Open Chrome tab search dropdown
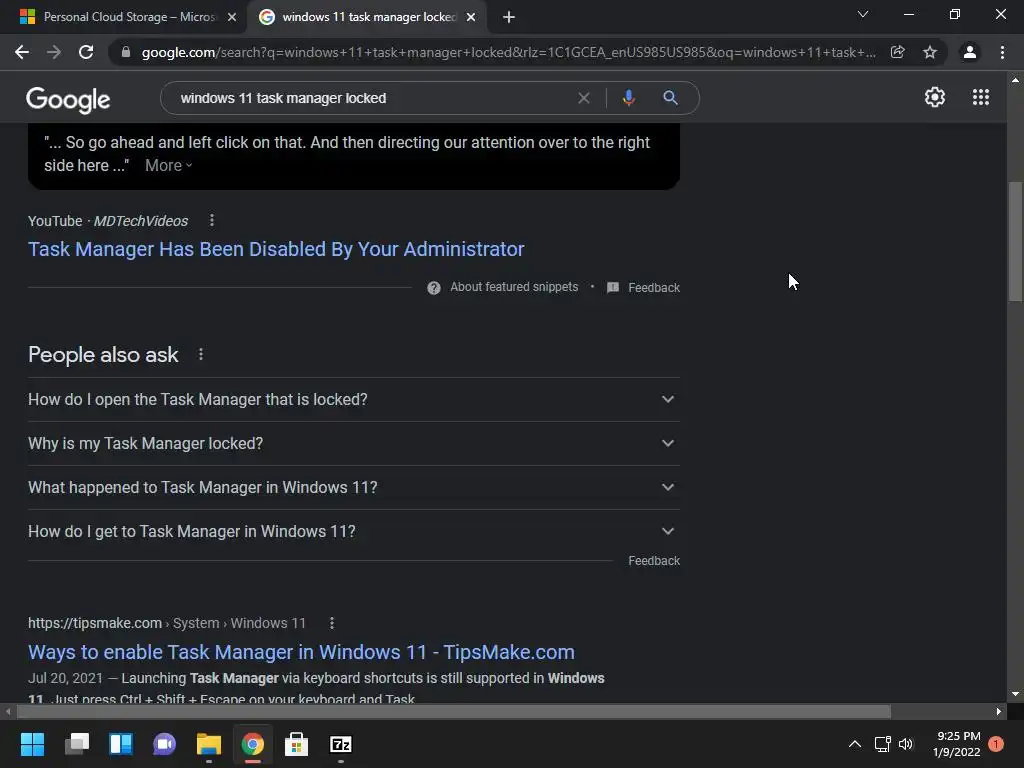The image size is (1024, 768). (863, 14)
